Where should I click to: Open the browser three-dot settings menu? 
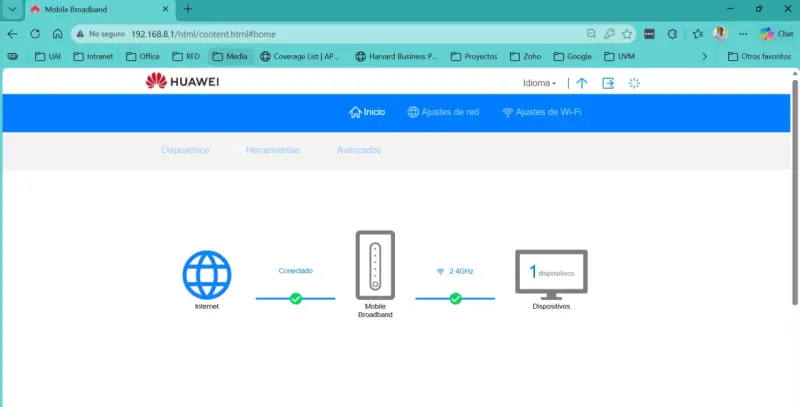[x=743, y=34]
